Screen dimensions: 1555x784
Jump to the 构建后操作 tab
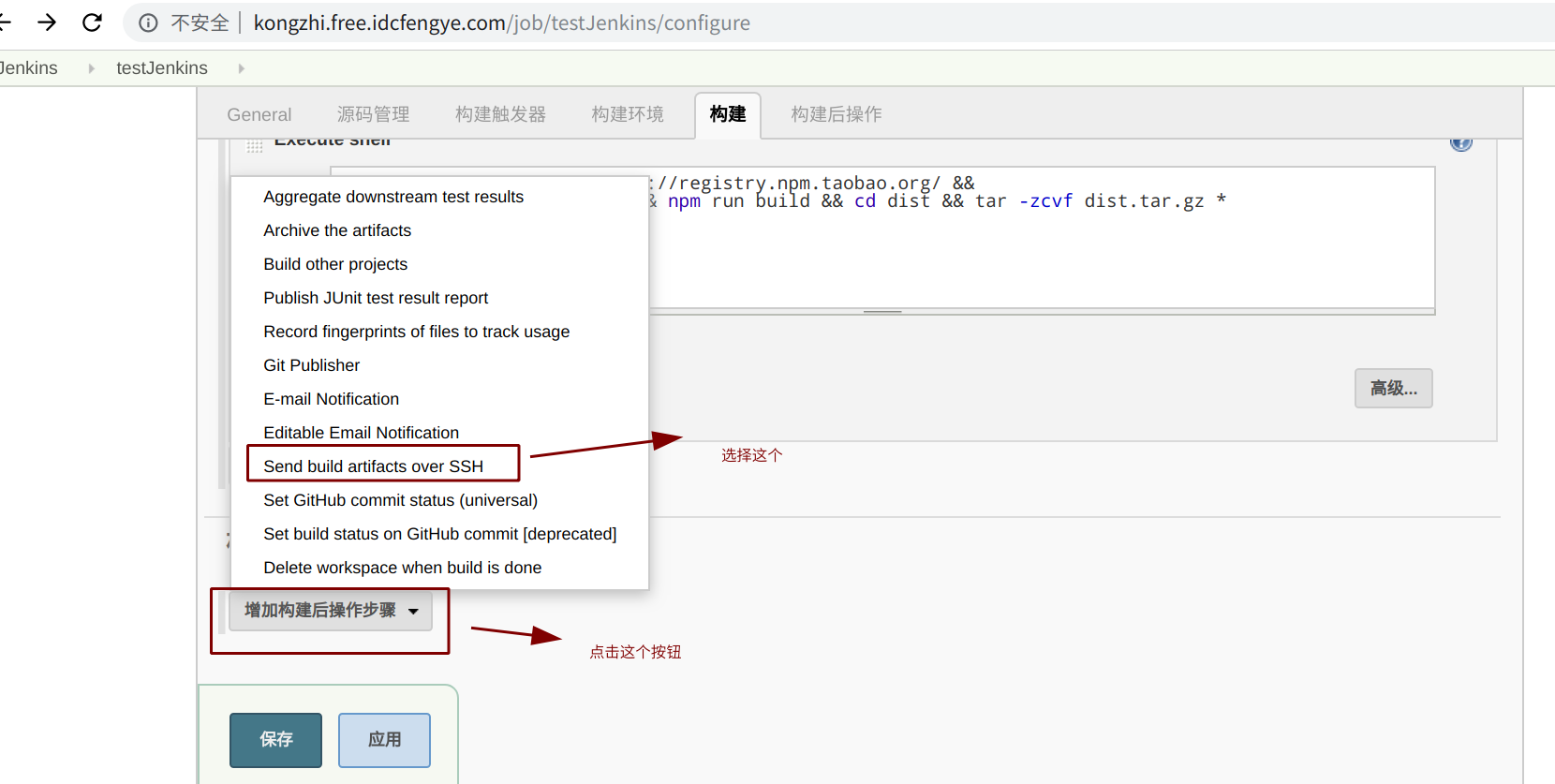pyautogui.click(x=837, y=114)
